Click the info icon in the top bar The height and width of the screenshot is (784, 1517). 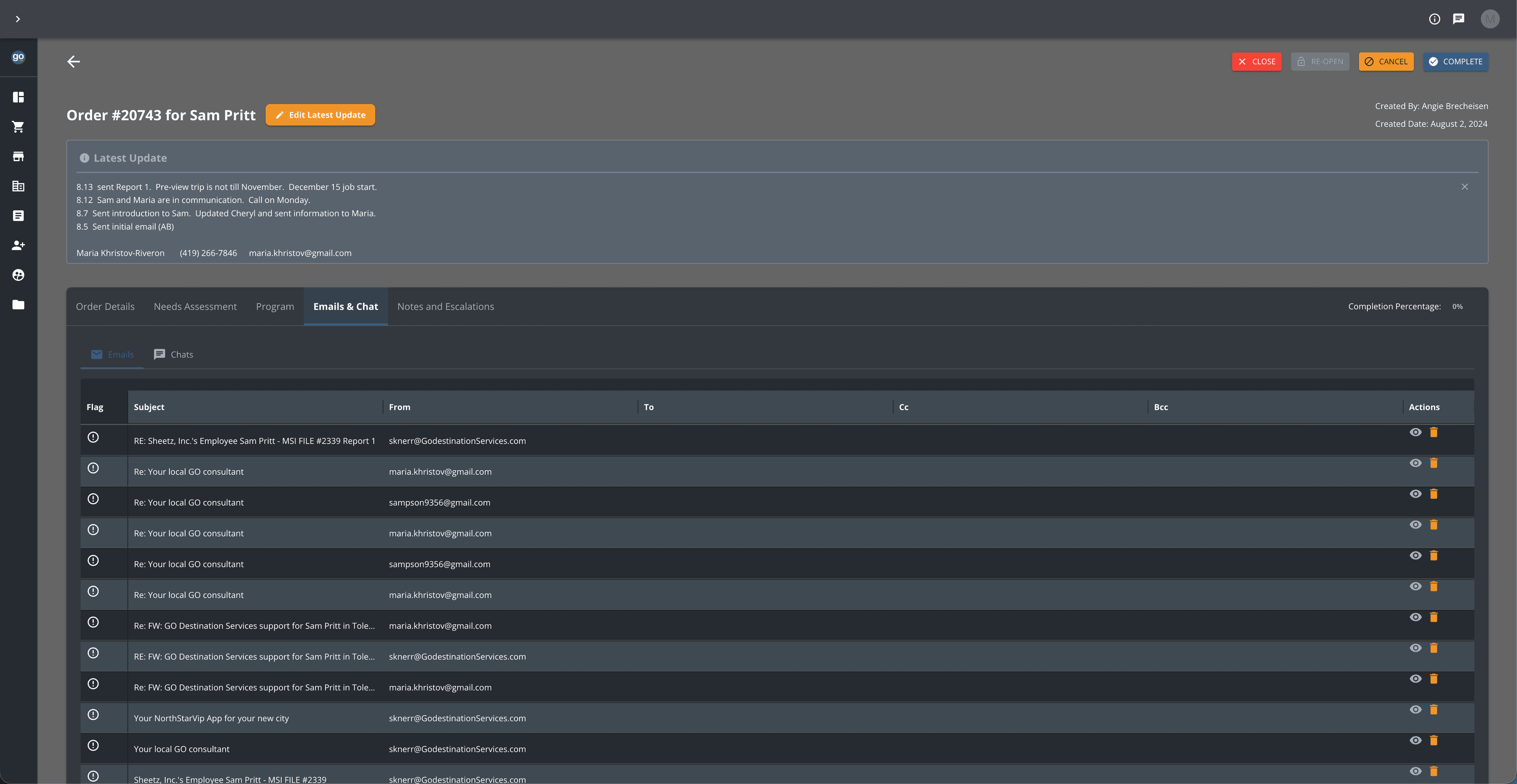[x=1434, y=19]
